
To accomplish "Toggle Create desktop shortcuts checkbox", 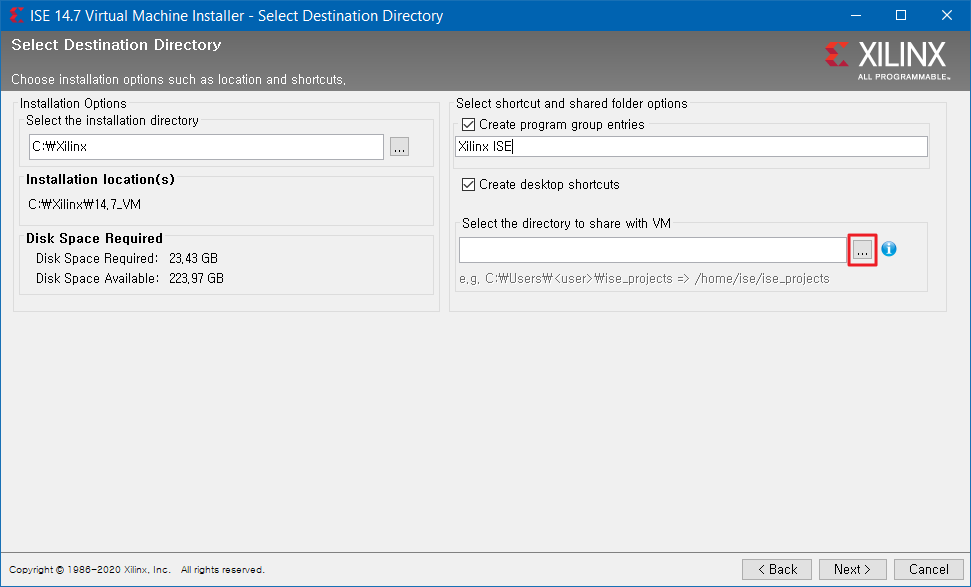I will click(469, 185).
